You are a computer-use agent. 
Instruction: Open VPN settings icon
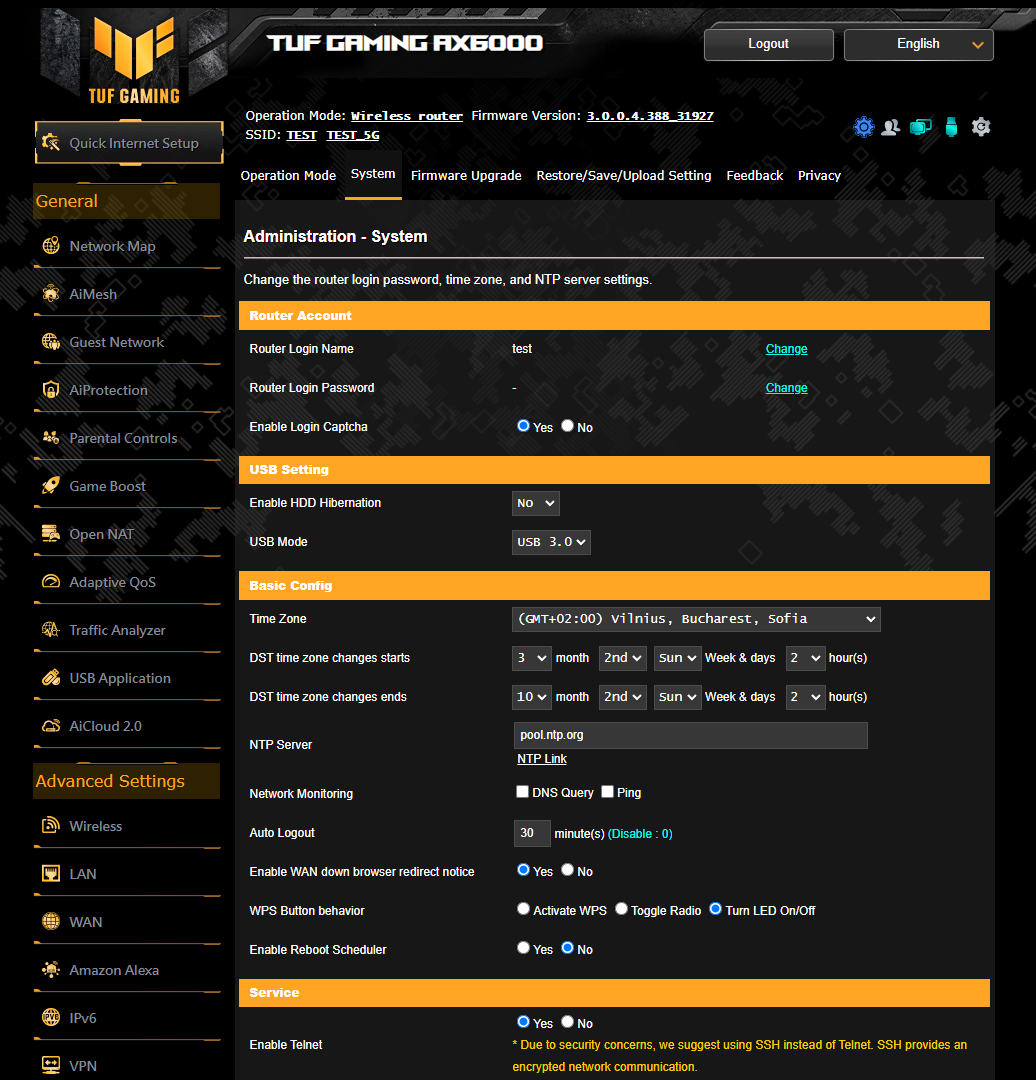click(x=51, y=1066)
